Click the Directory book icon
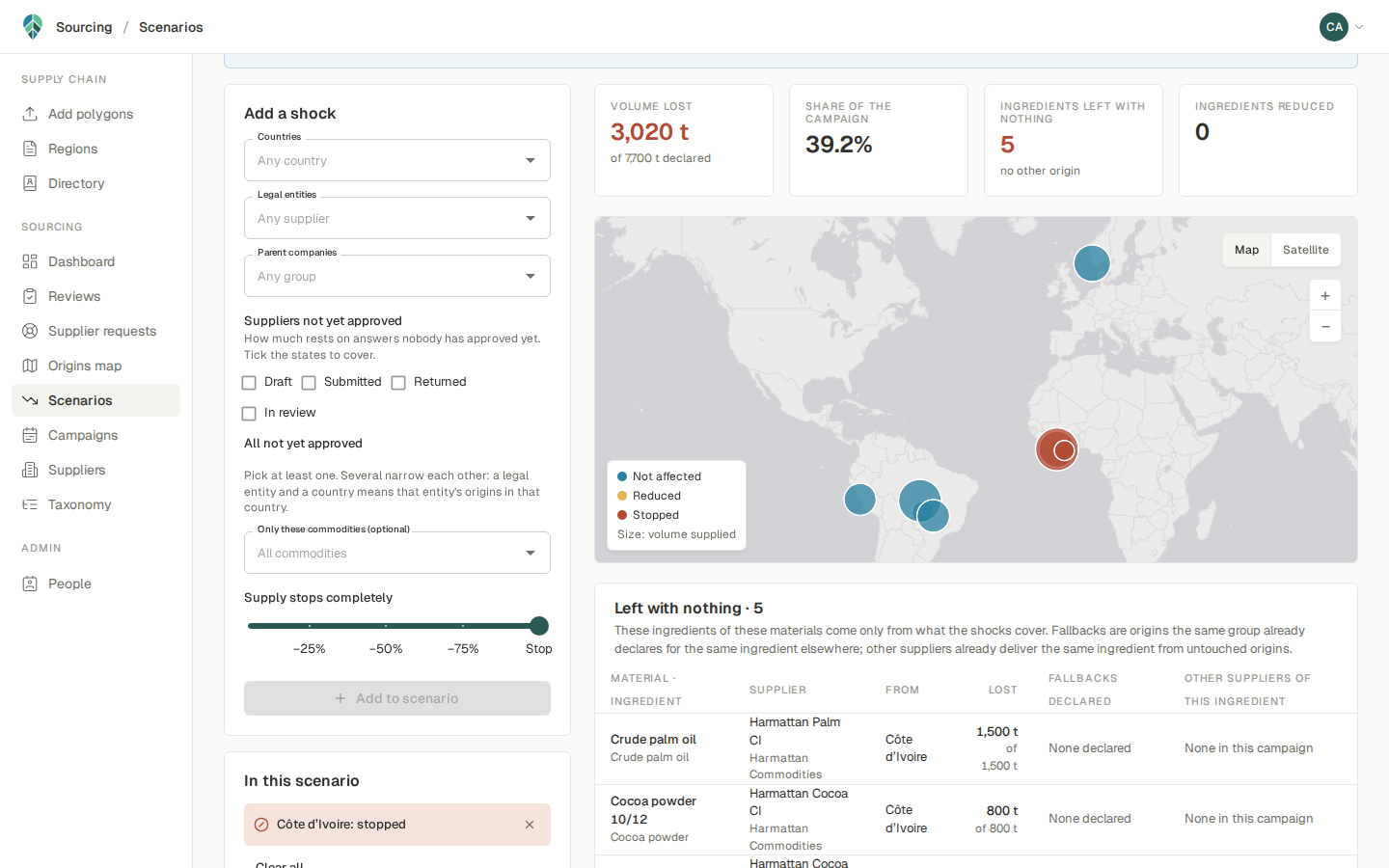Viewport: 1389px width, 868px height. pos(30,183)
